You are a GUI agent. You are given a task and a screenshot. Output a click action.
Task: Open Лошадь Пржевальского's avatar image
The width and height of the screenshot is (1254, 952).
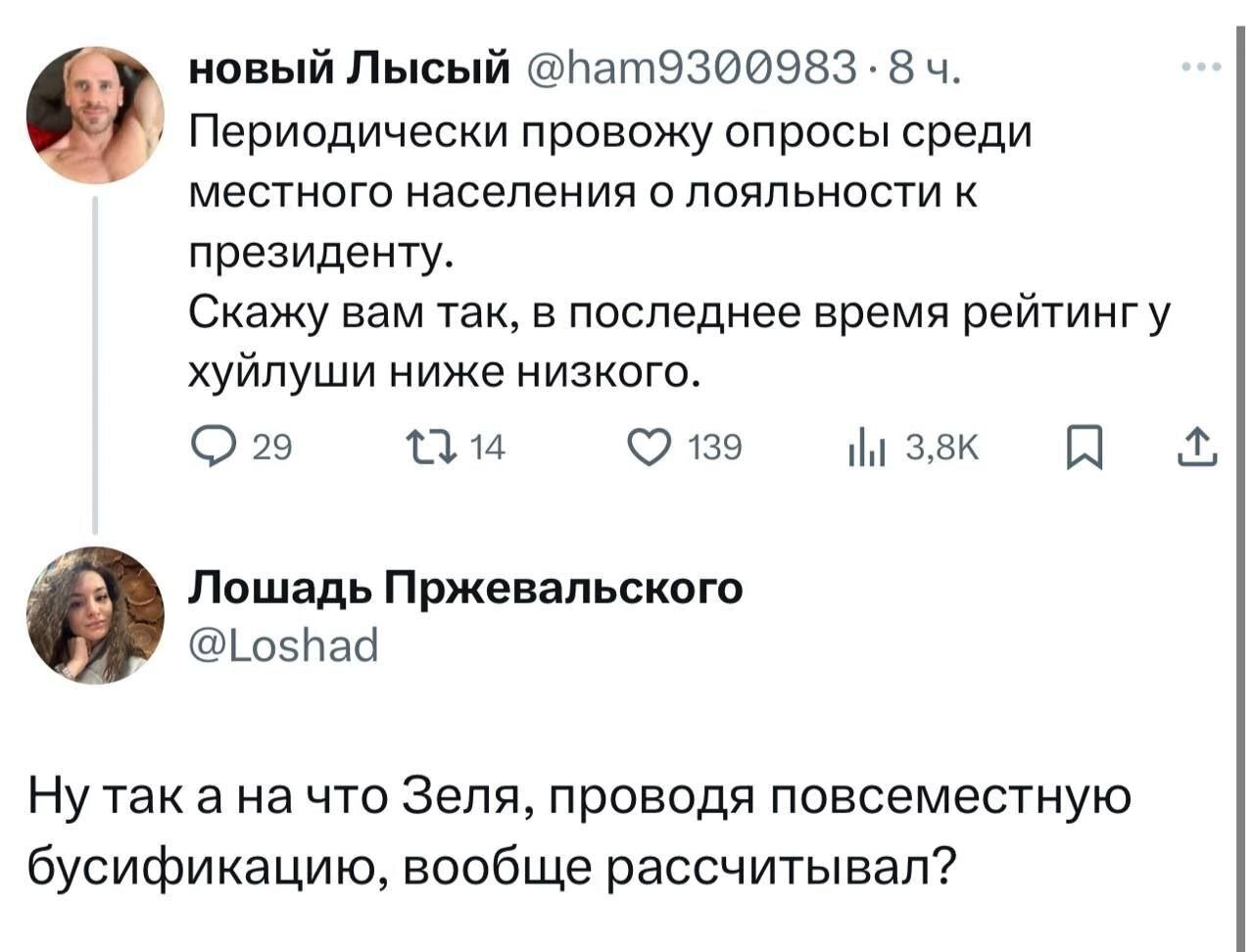[94, 615]
